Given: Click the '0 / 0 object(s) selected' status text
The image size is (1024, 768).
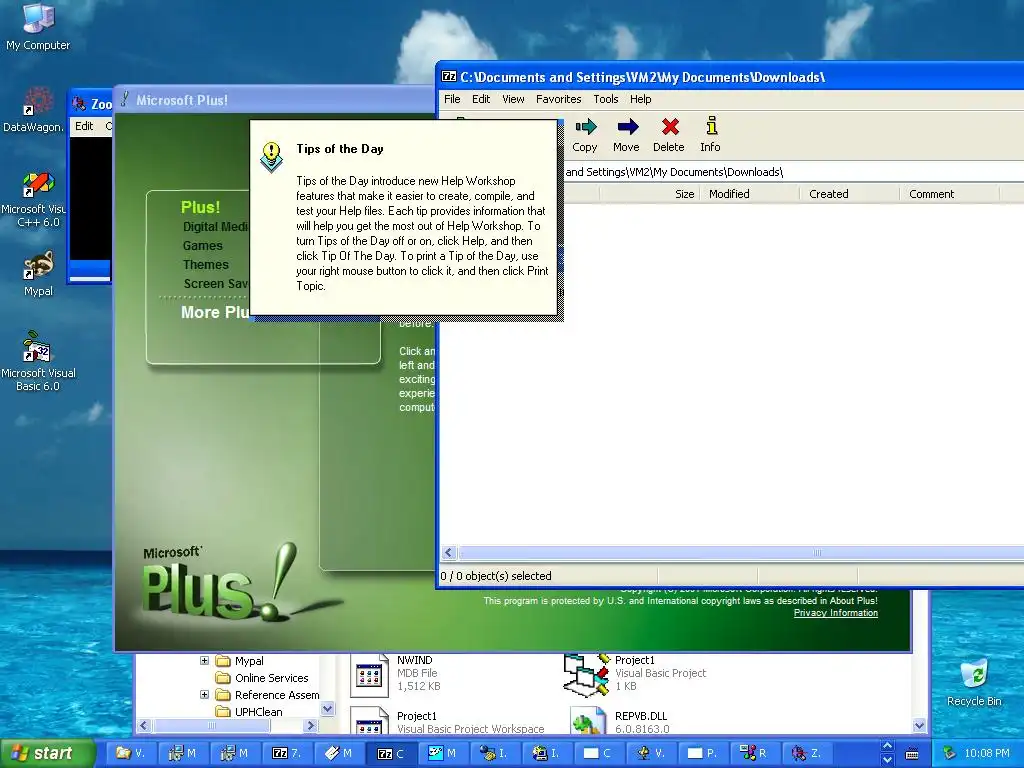Looking at the screenshot, I should point(496,576).
